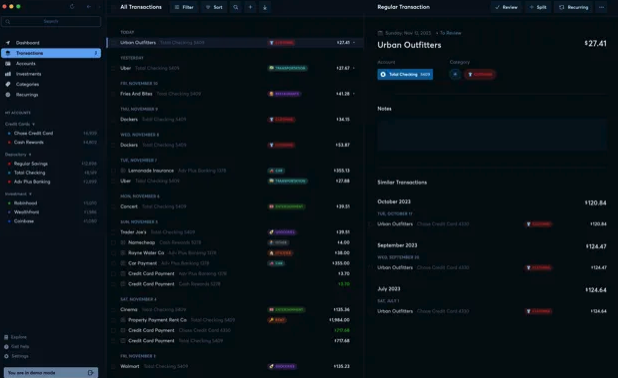Click the Get help icon

tap(6, 346)
